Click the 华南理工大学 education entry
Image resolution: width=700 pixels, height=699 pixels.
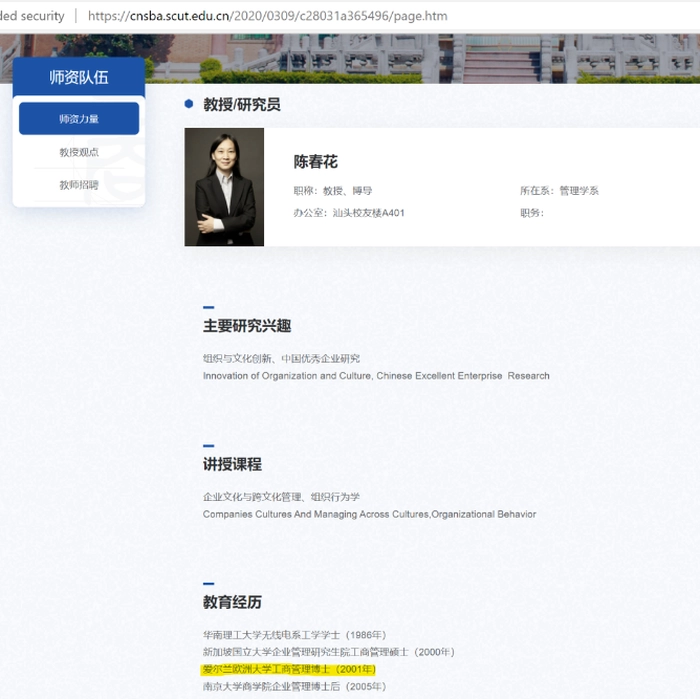coord(294,634)
